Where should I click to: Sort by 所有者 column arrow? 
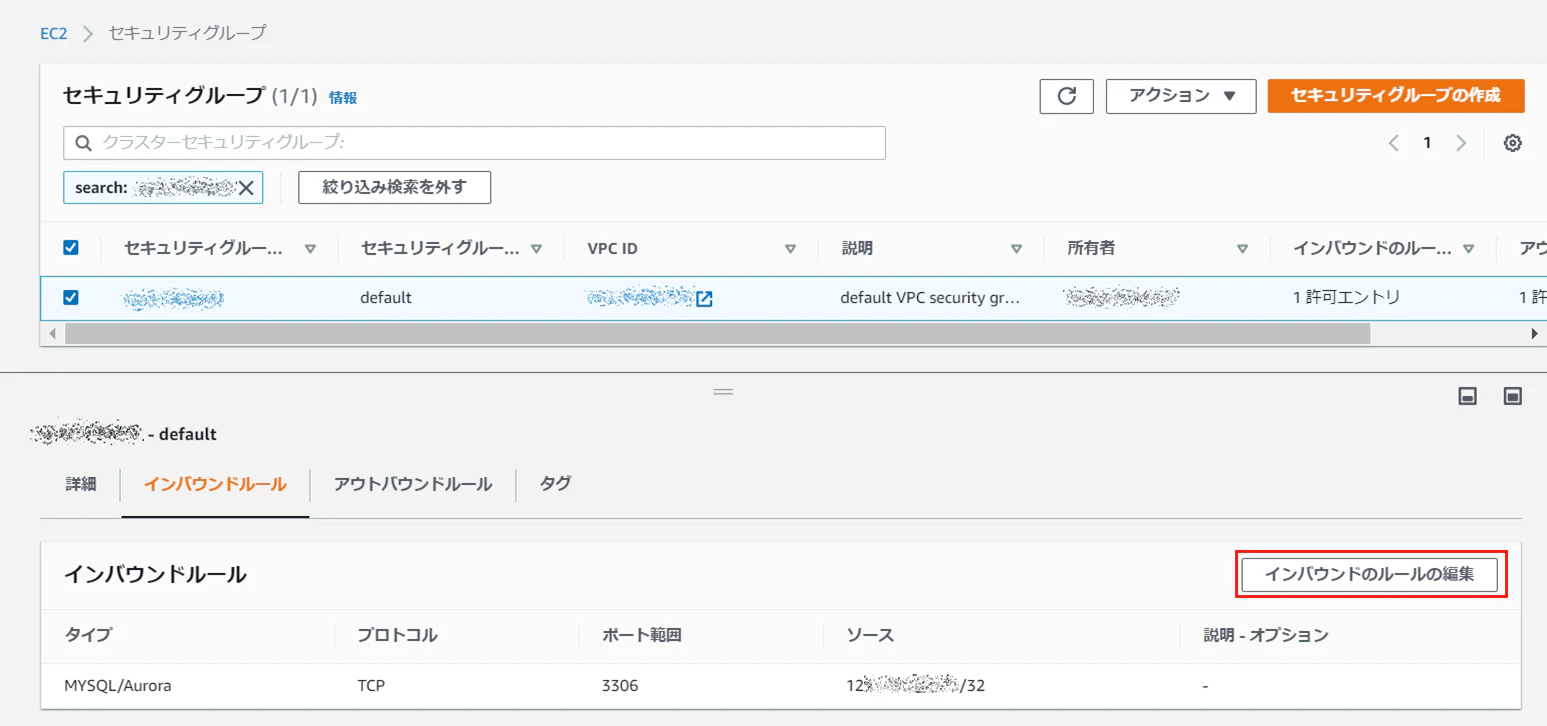tap(1242, 249)
